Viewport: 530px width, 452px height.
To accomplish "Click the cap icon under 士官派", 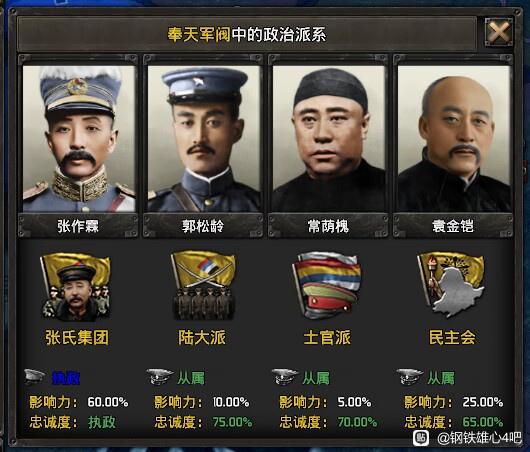I will point(285,377).
